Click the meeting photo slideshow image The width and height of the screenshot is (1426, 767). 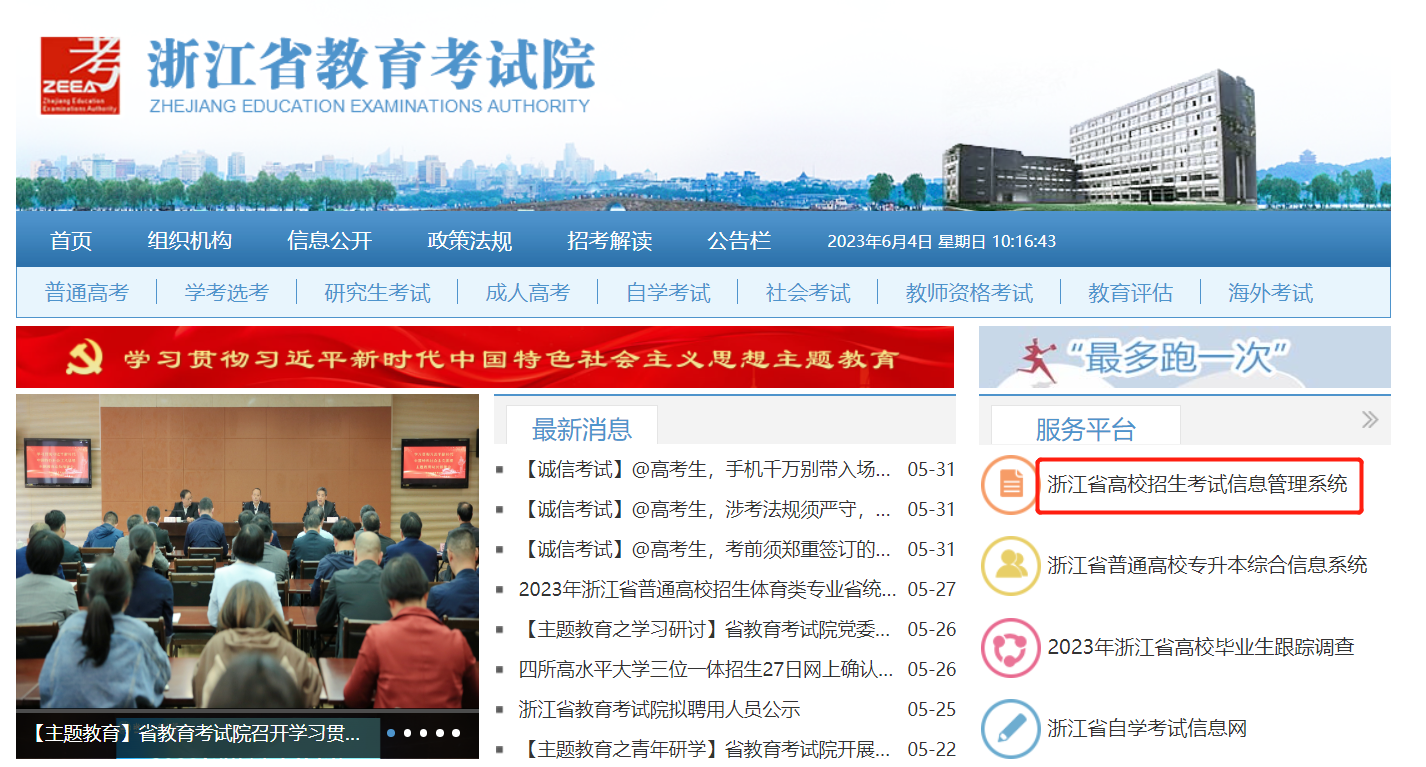click(247, 552)
